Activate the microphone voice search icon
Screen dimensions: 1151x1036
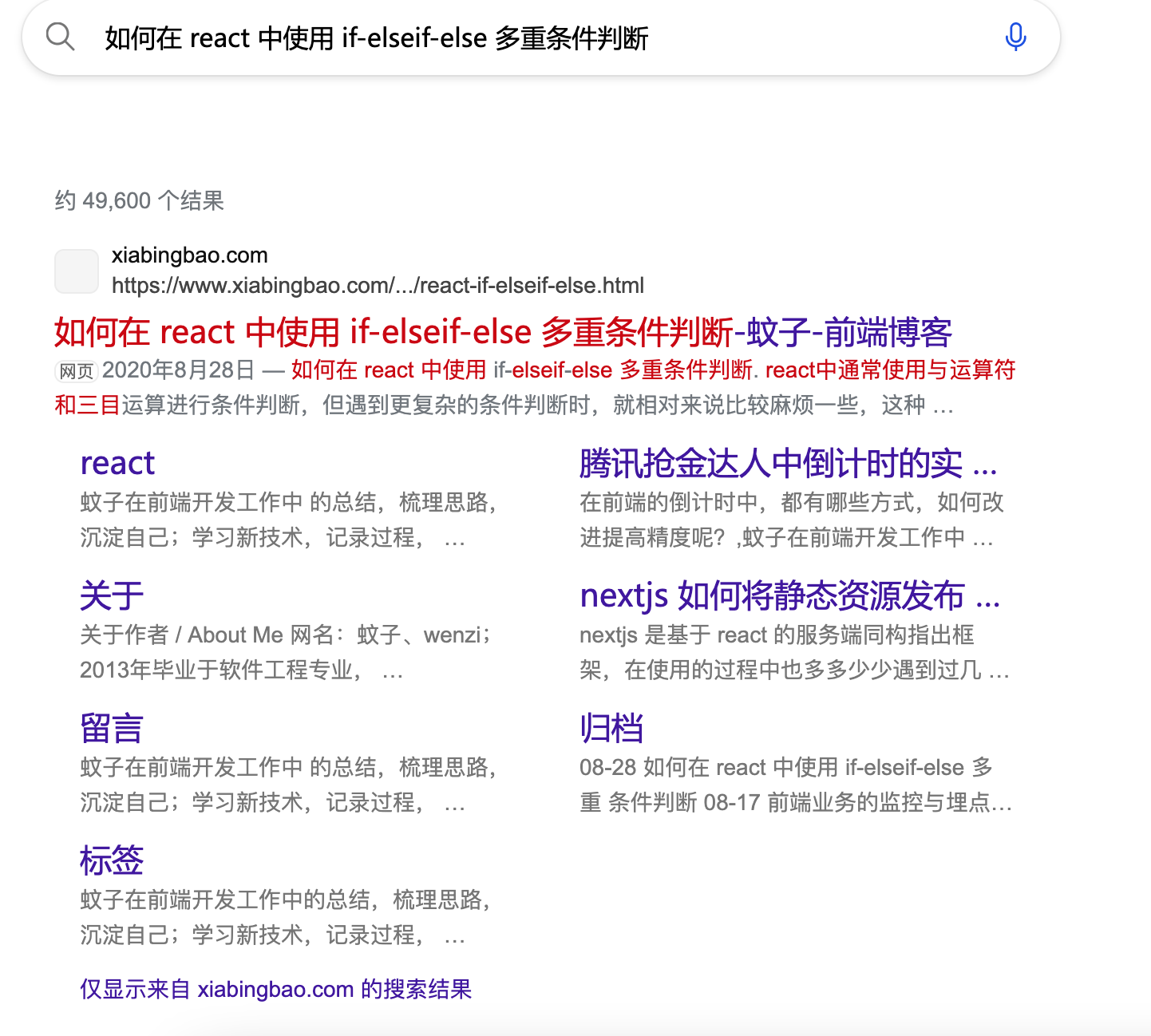pos(1015,37)
